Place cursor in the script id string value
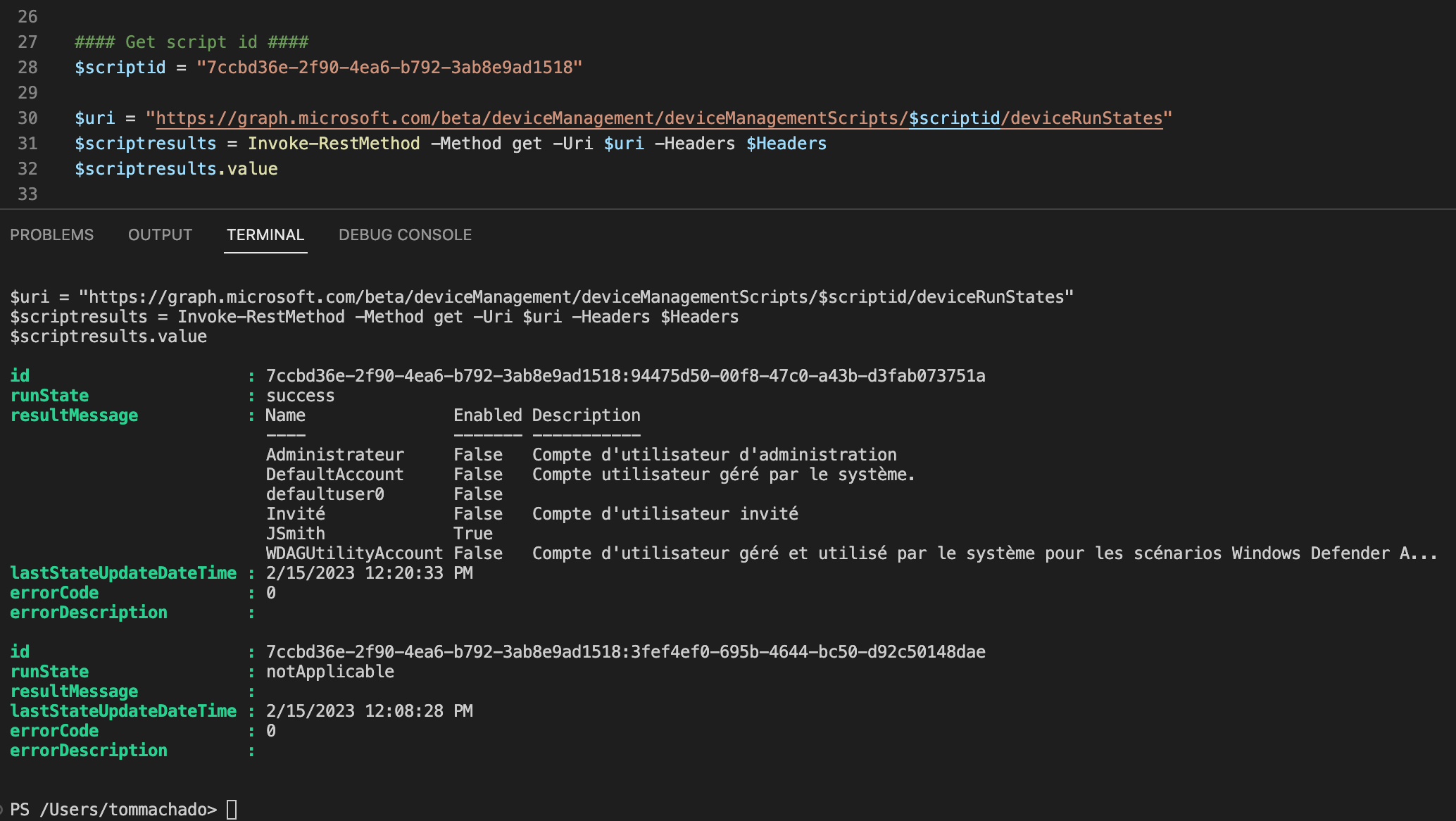 click(x=389, y=68)
